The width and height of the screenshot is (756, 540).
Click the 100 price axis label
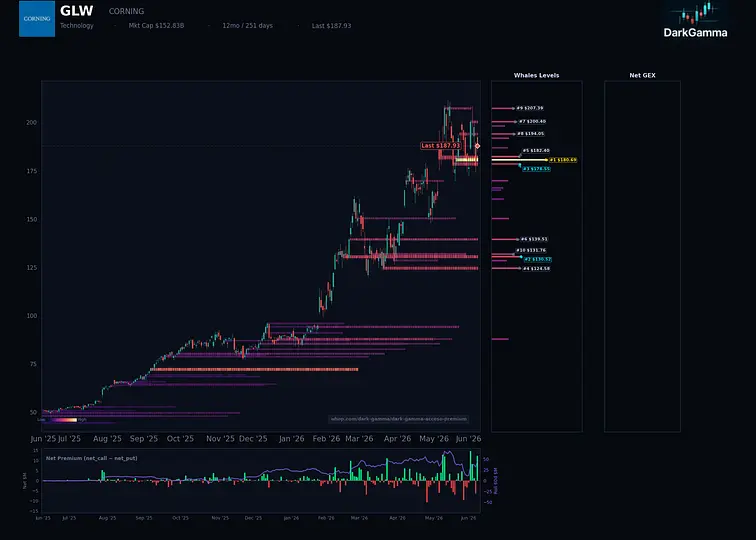pos(31,316)
